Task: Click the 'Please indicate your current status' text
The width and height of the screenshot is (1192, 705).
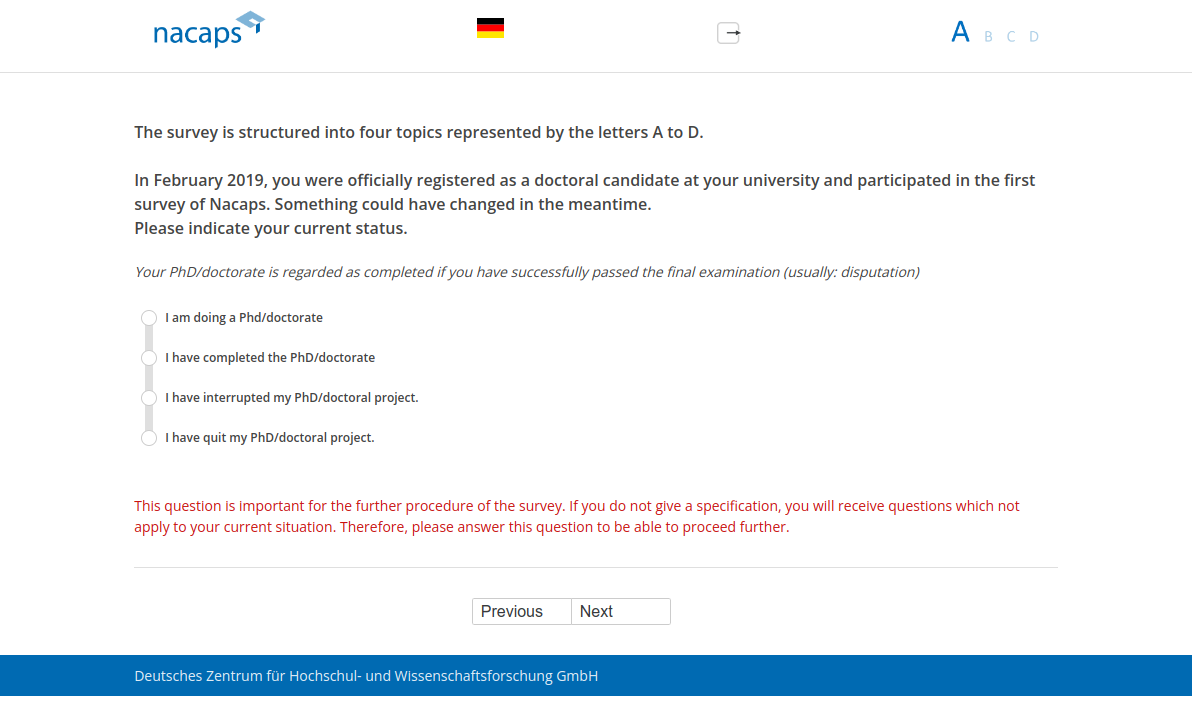Action: (x=271, y=228)
